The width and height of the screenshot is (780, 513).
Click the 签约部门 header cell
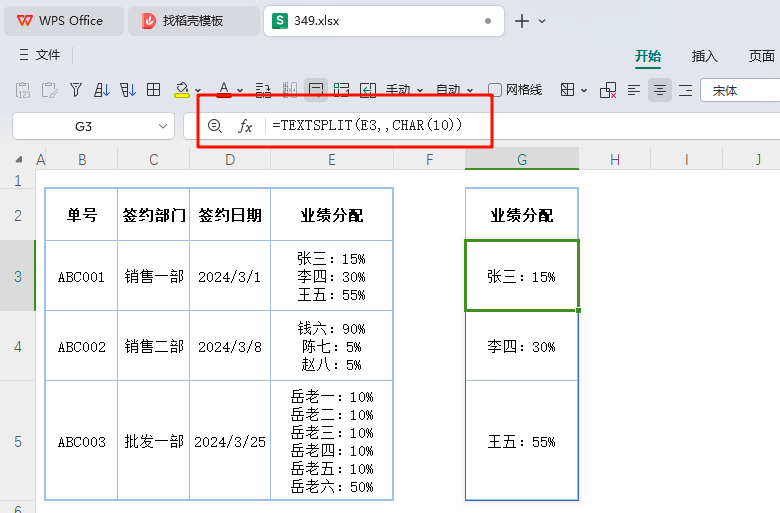point(154,215)
